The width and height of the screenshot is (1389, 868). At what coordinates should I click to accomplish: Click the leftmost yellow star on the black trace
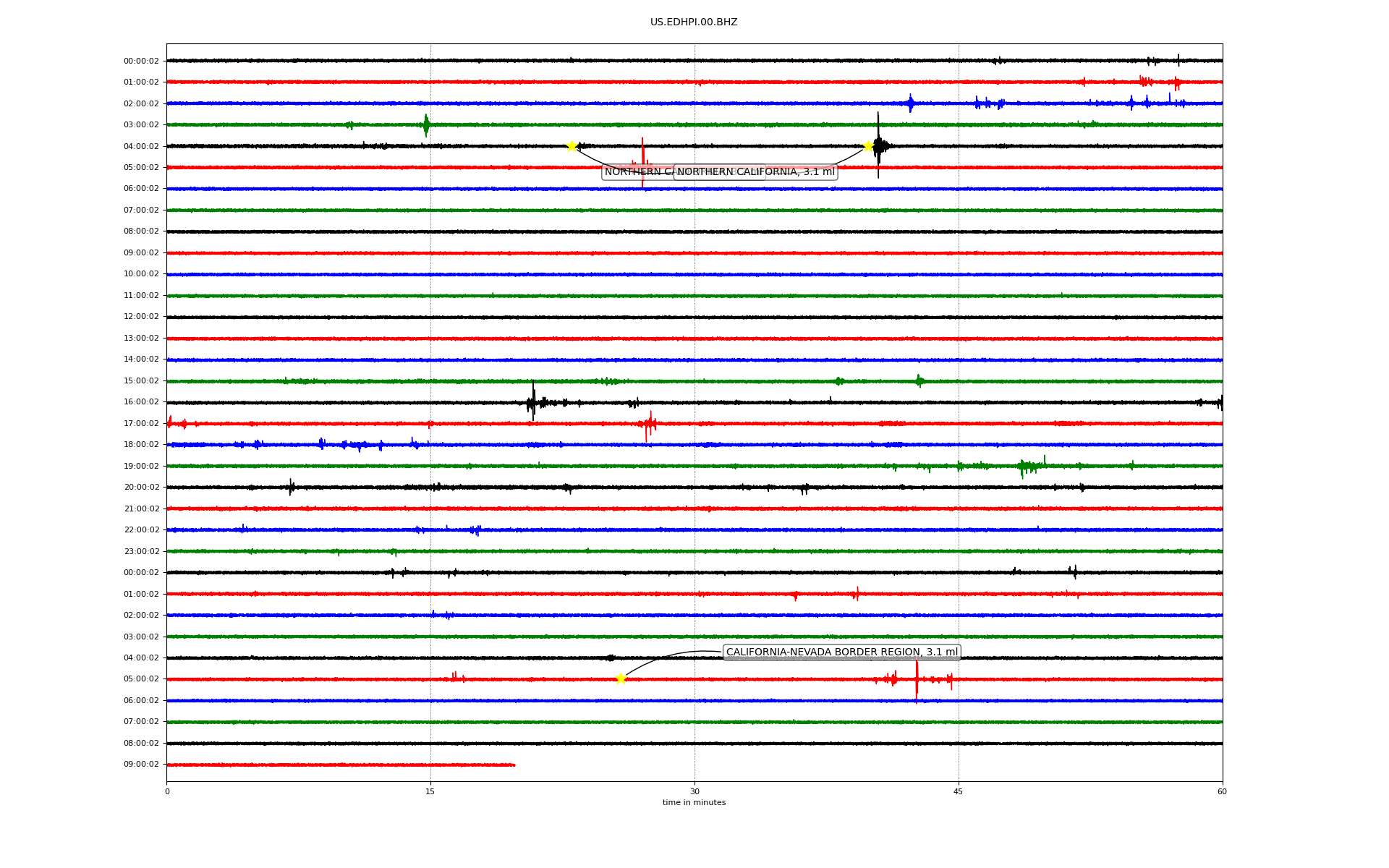point(572,146)
